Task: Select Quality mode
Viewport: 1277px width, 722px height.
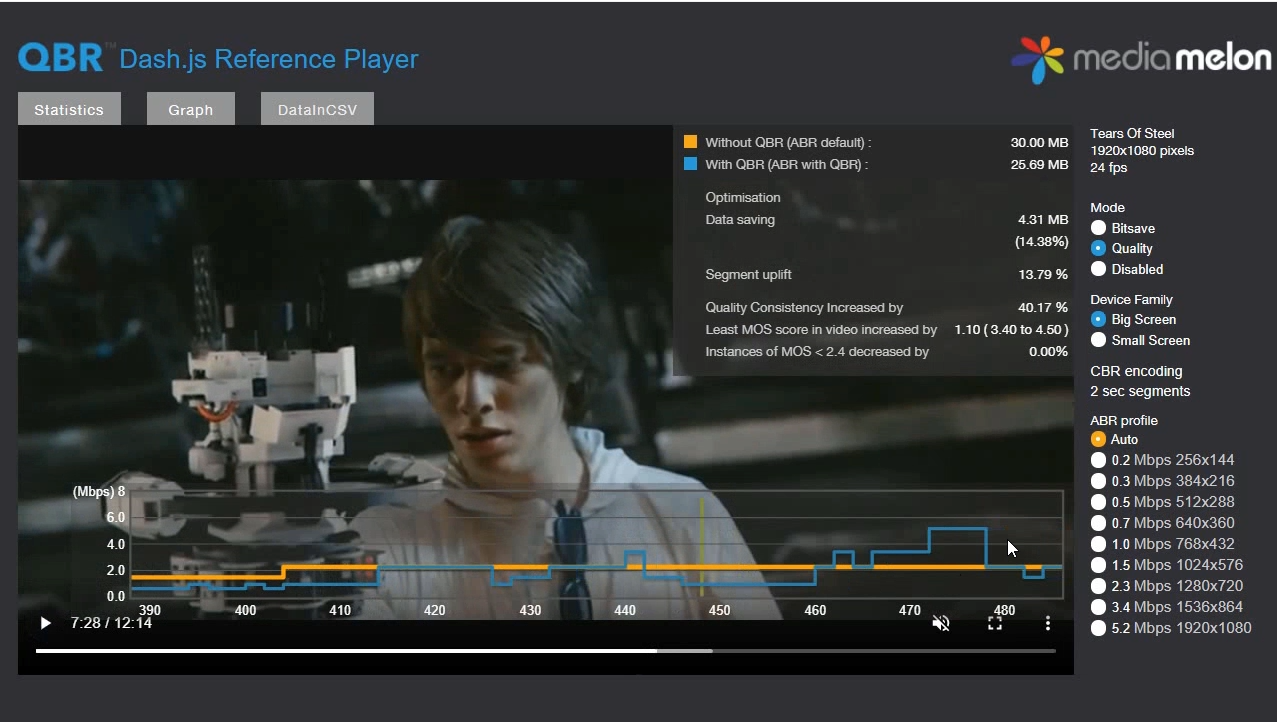Action: pos(1099,248)
